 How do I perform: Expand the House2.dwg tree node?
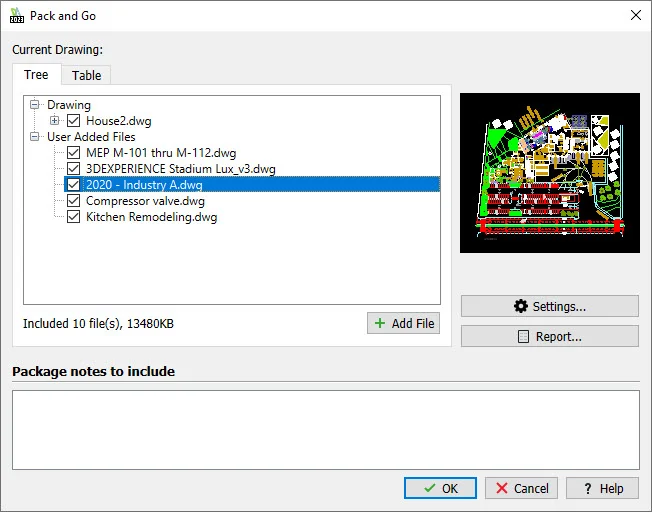[55, 121]
